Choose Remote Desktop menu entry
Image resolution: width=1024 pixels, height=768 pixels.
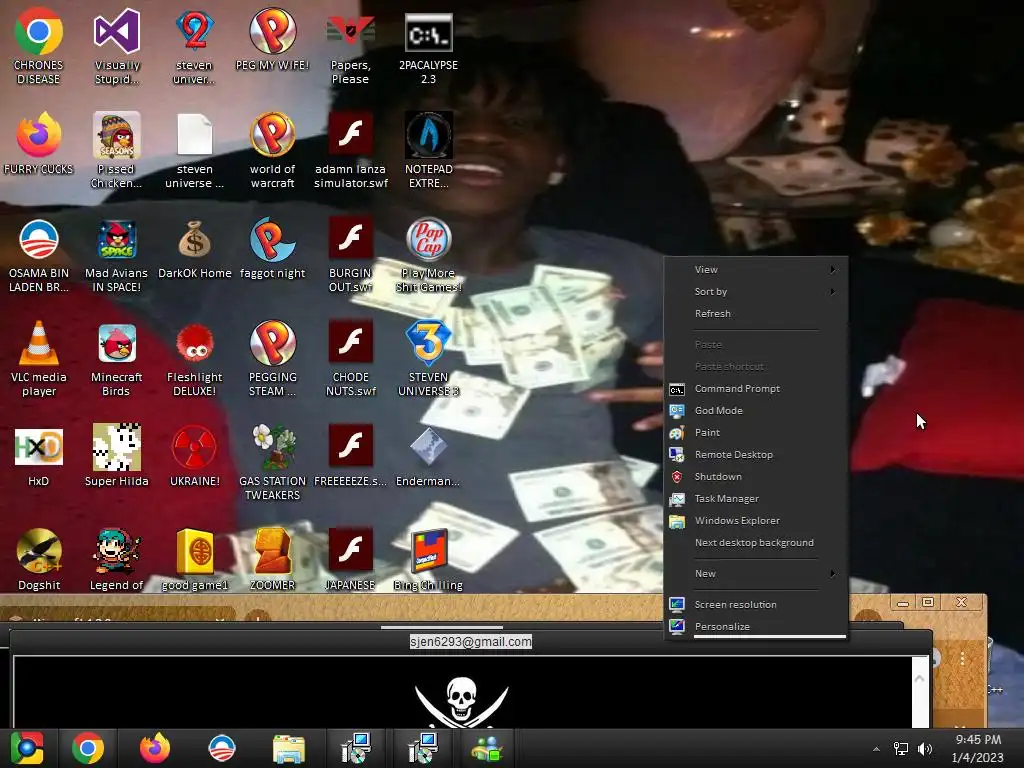pyautogui.click(x=756, y=455)
